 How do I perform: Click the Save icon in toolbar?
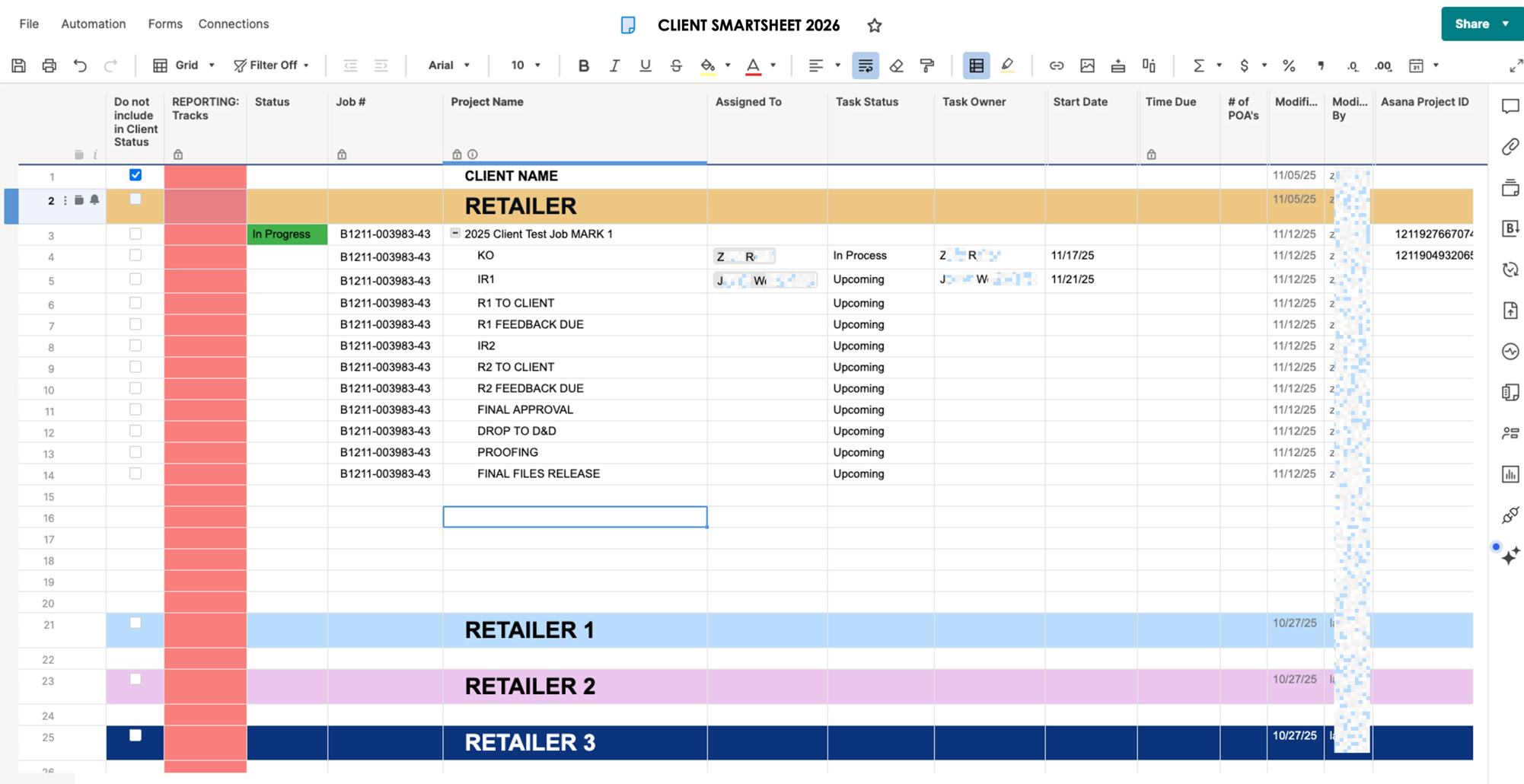[19, 65]
